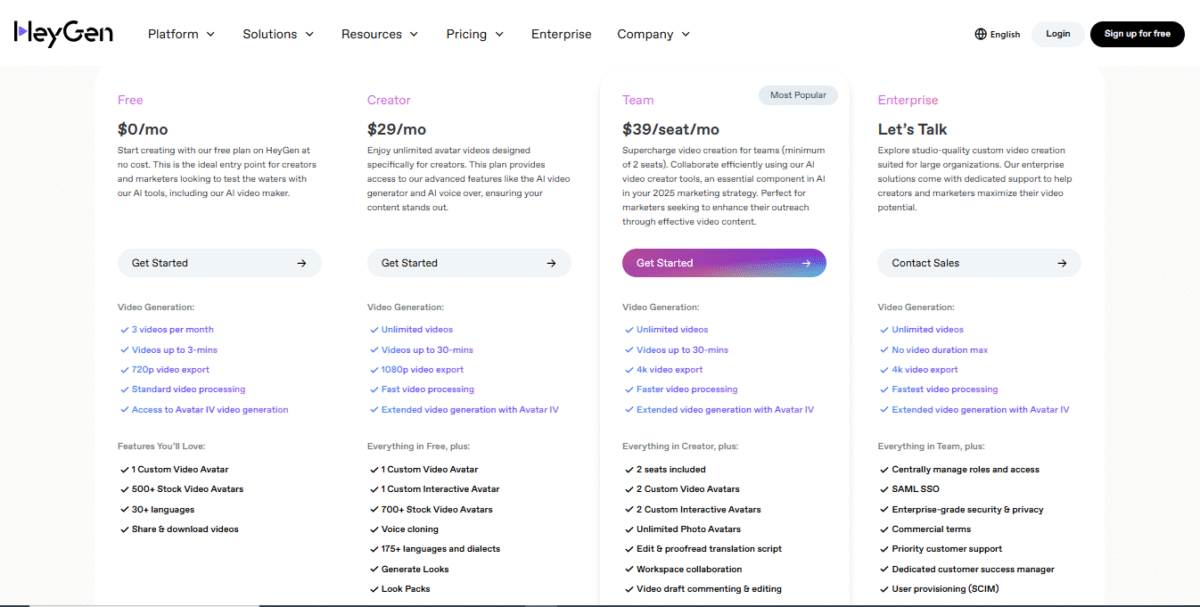Click the Login button
The height and width of the screenshot is (607, 1200).
point(1057,33)
